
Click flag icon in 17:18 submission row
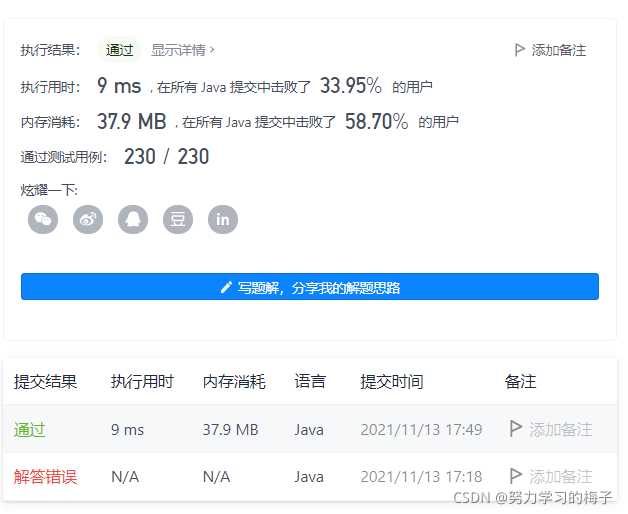click(515, 476)
